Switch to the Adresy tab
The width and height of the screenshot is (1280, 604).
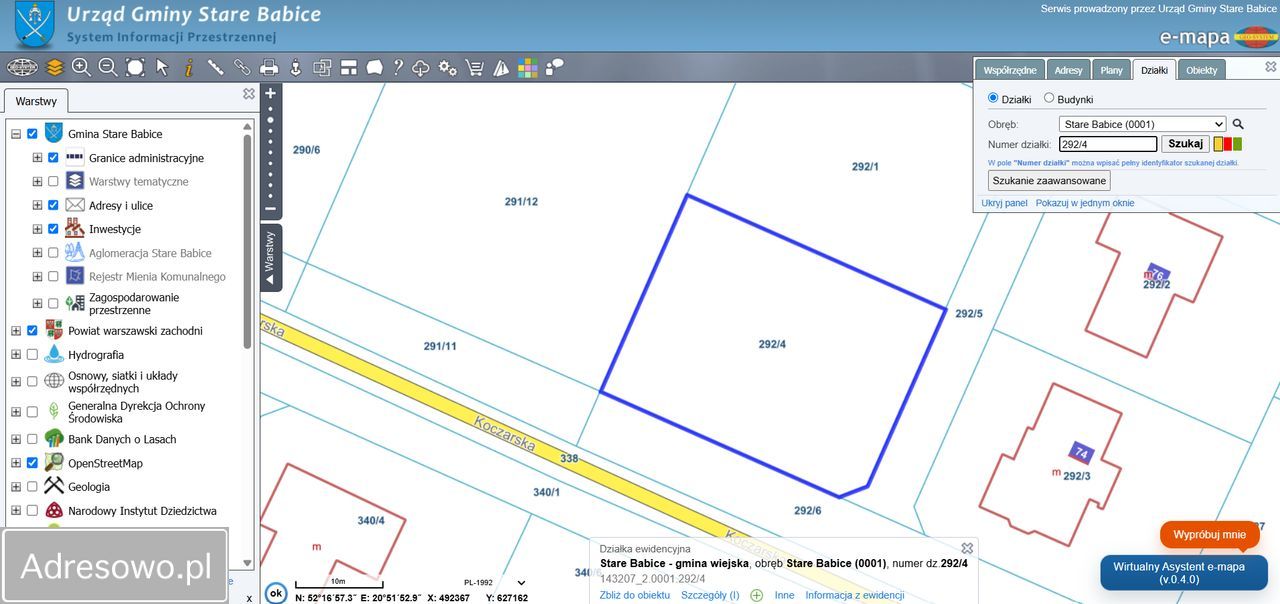(1068, 70)
